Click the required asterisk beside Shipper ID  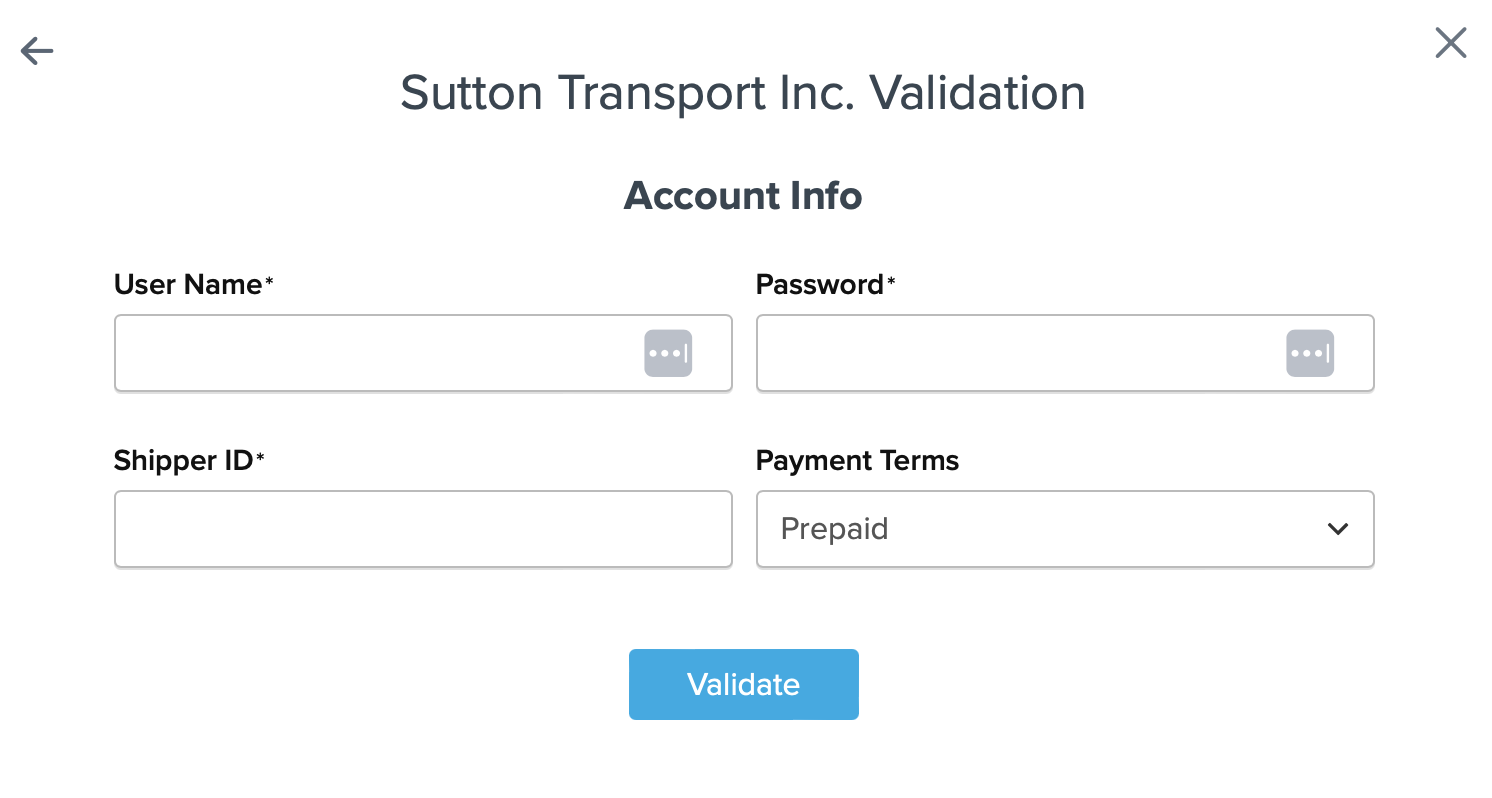click(261, 460)
